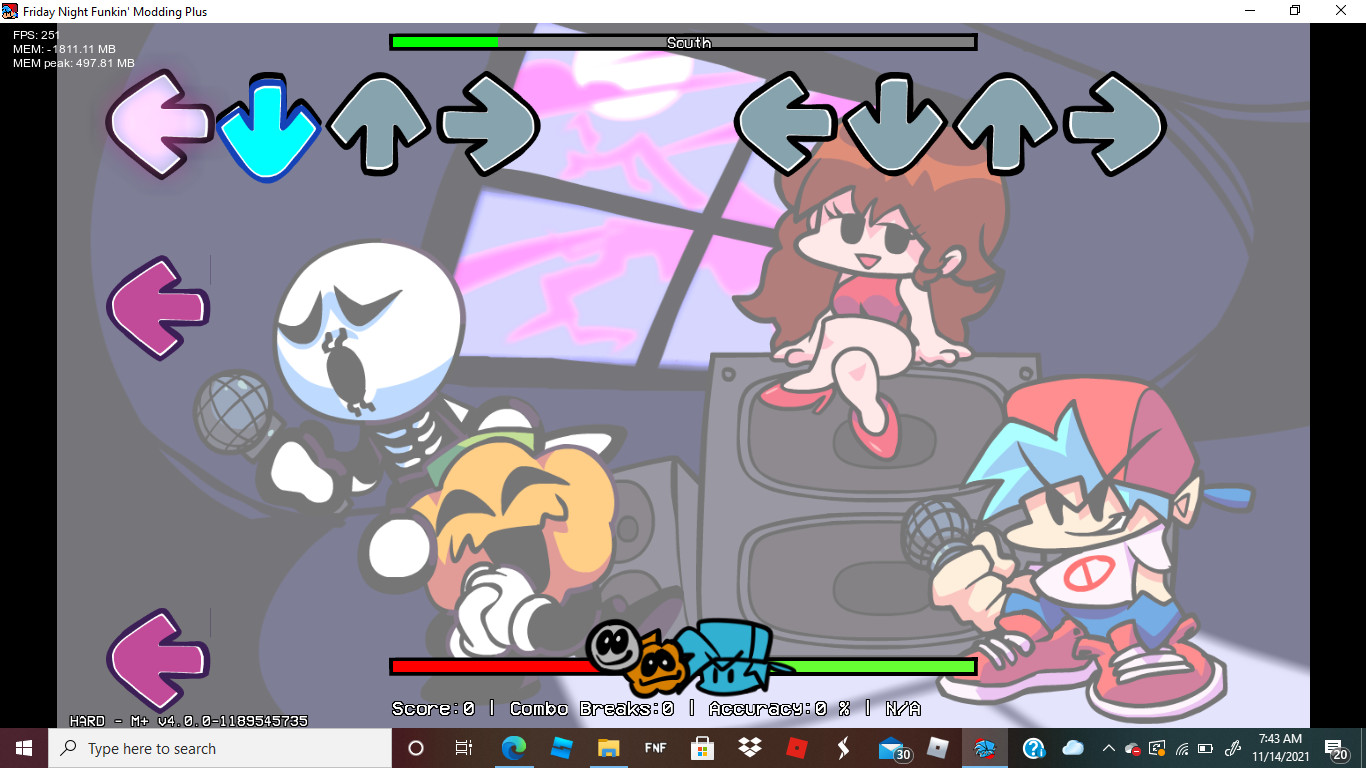Open Mail with 30 unread badge
1366x768 pixels.
tap(892, 748)
